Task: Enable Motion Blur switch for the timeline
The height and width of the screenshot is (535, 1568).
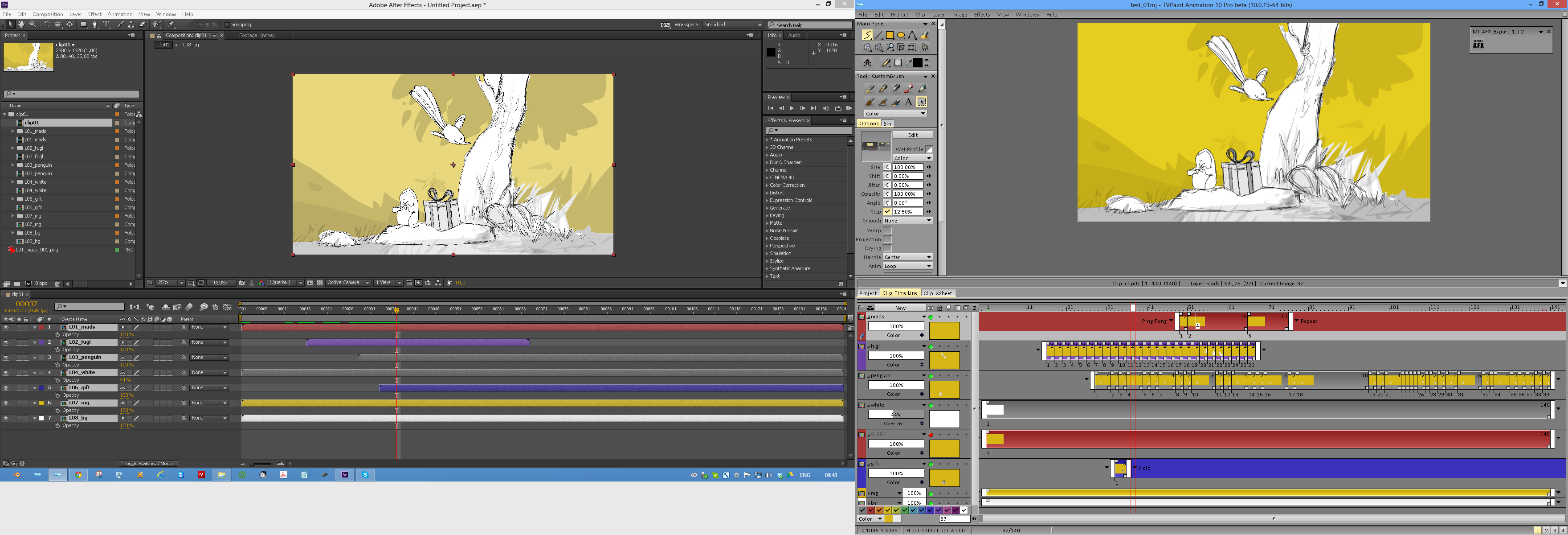Action: point(189,307)
